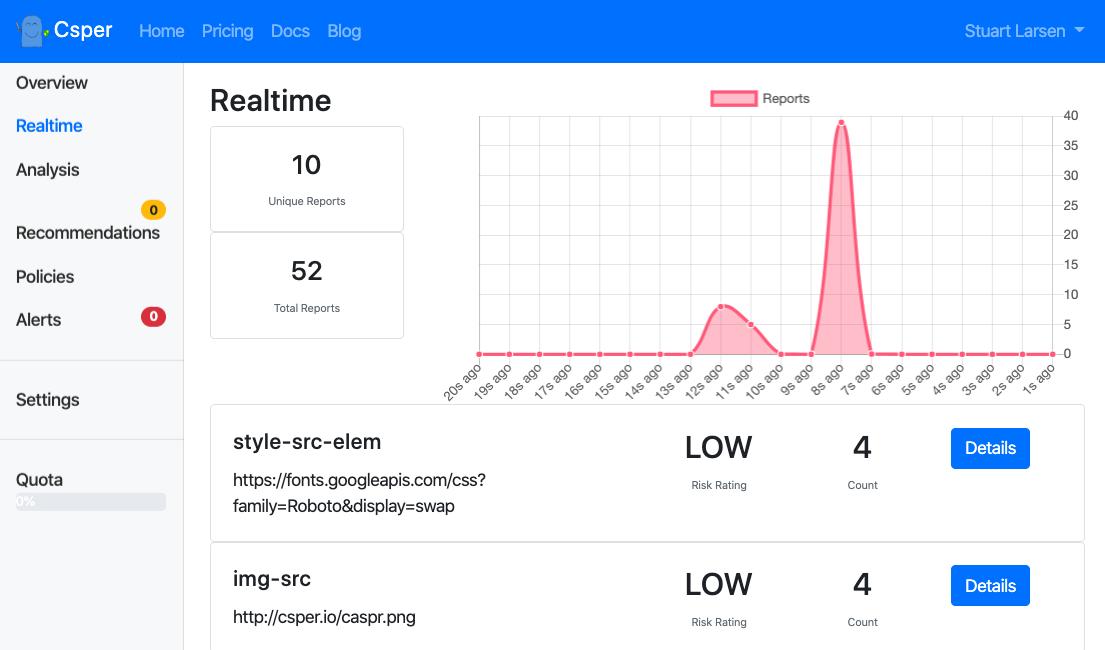Click the style-src-elem heading

pos(307,442)
